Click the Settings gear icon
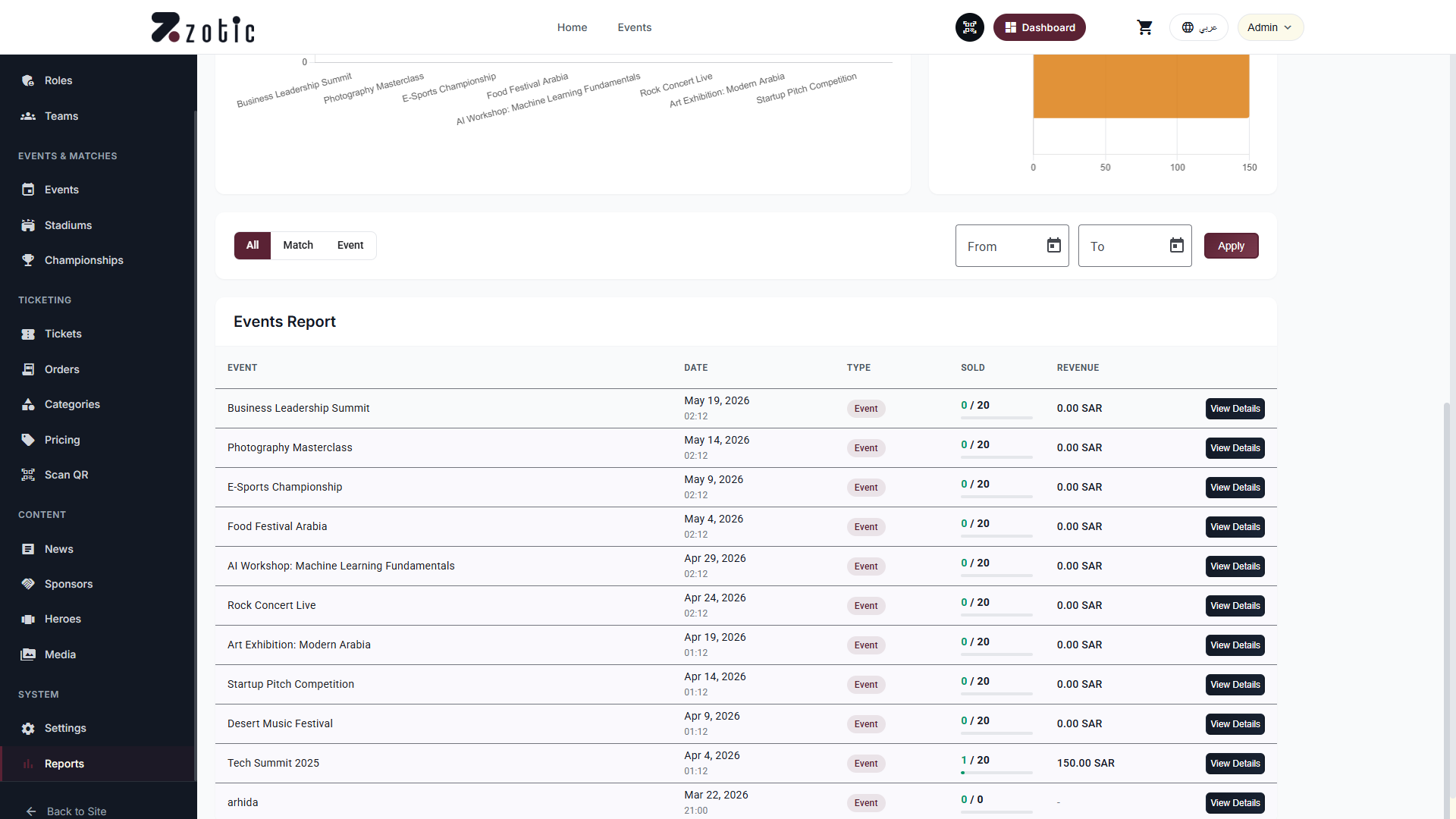The height and width of the screenshot is (819, 1456). [28, 728]
